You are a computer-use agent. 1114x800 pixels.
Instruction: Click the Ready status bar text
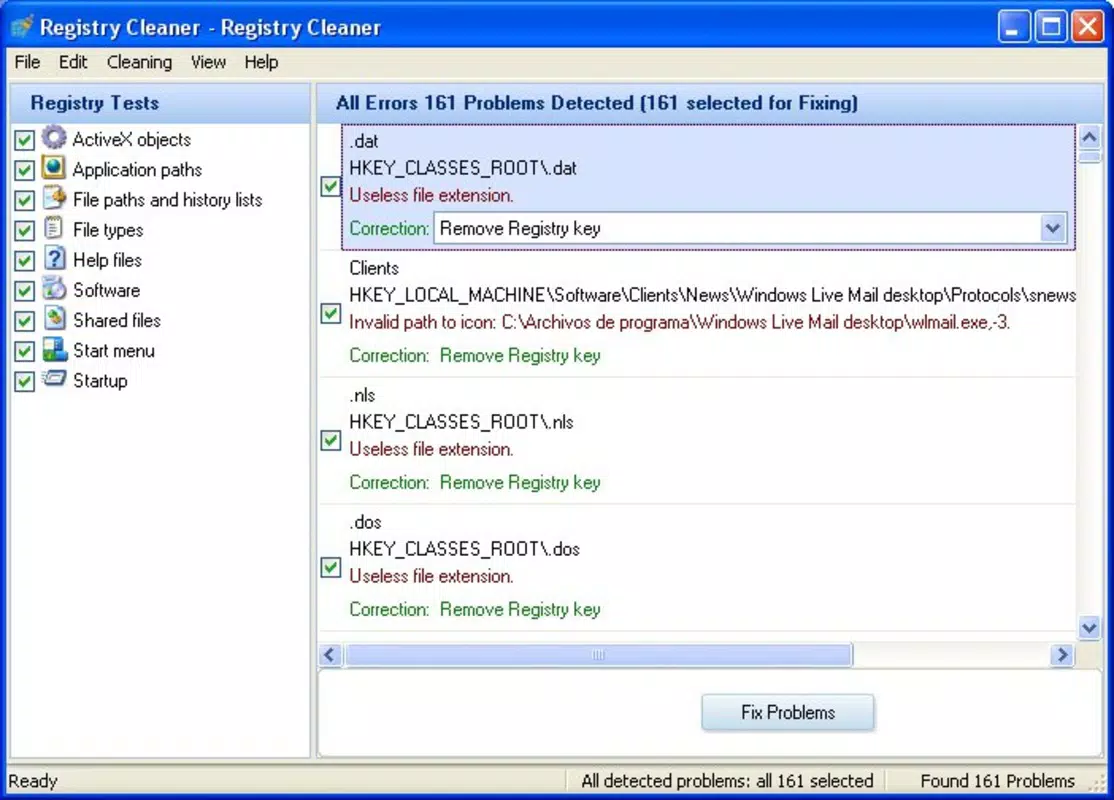[x=33, y=782]
